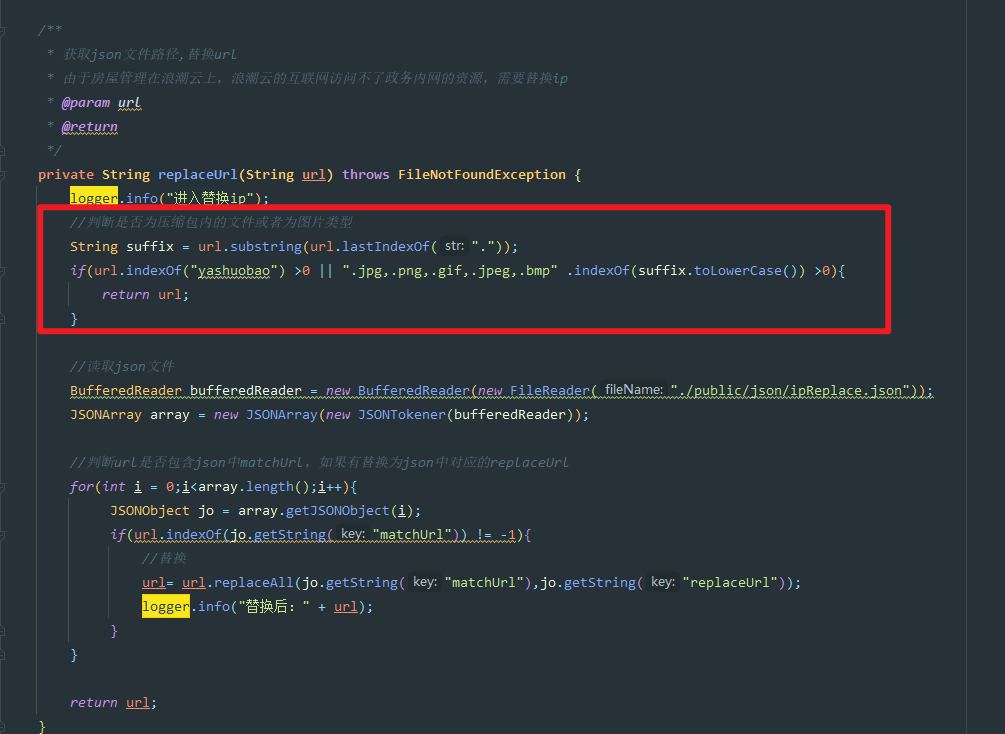Screen dimensions: 1005x734
Task: Collapse the for loop fold marker
Action: (x=3, y=487)
